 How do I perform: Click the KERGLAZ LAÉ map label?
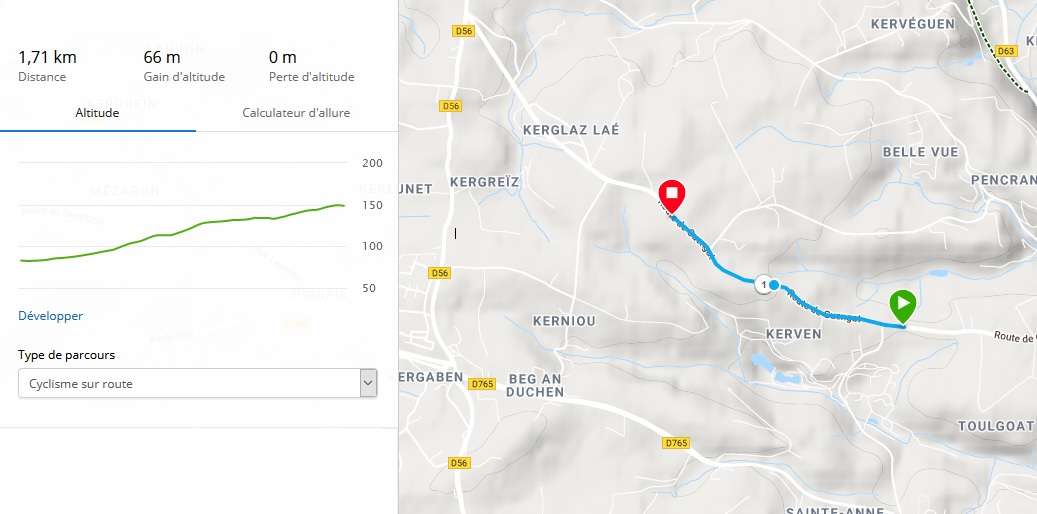[x=571, y=130]
